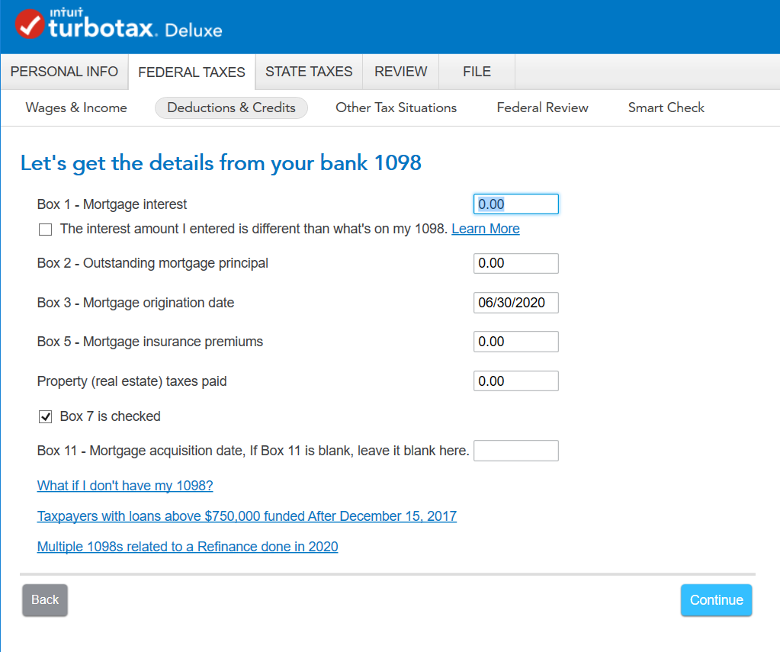Select the FEDERAL TAXES tab
This screenshot has height=655, width=780.
pos(192,72)
